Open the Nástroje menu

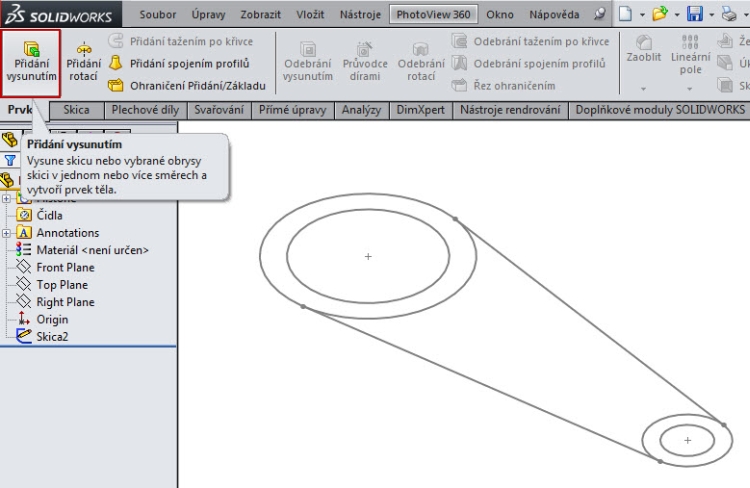(x=360, y=14)
